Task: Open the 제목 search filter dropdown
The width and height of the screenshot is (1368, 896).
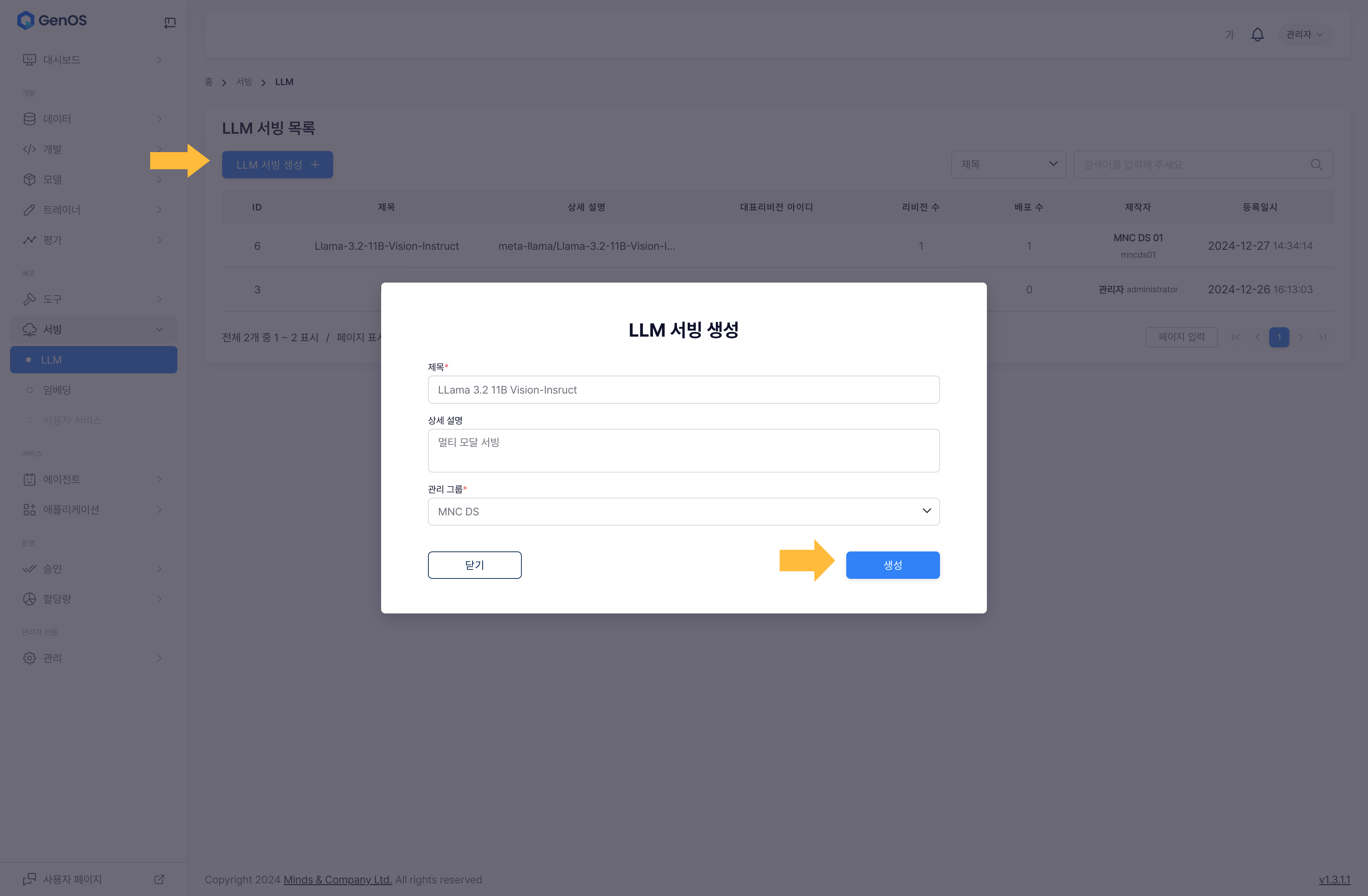Action: coord(1008,165)
